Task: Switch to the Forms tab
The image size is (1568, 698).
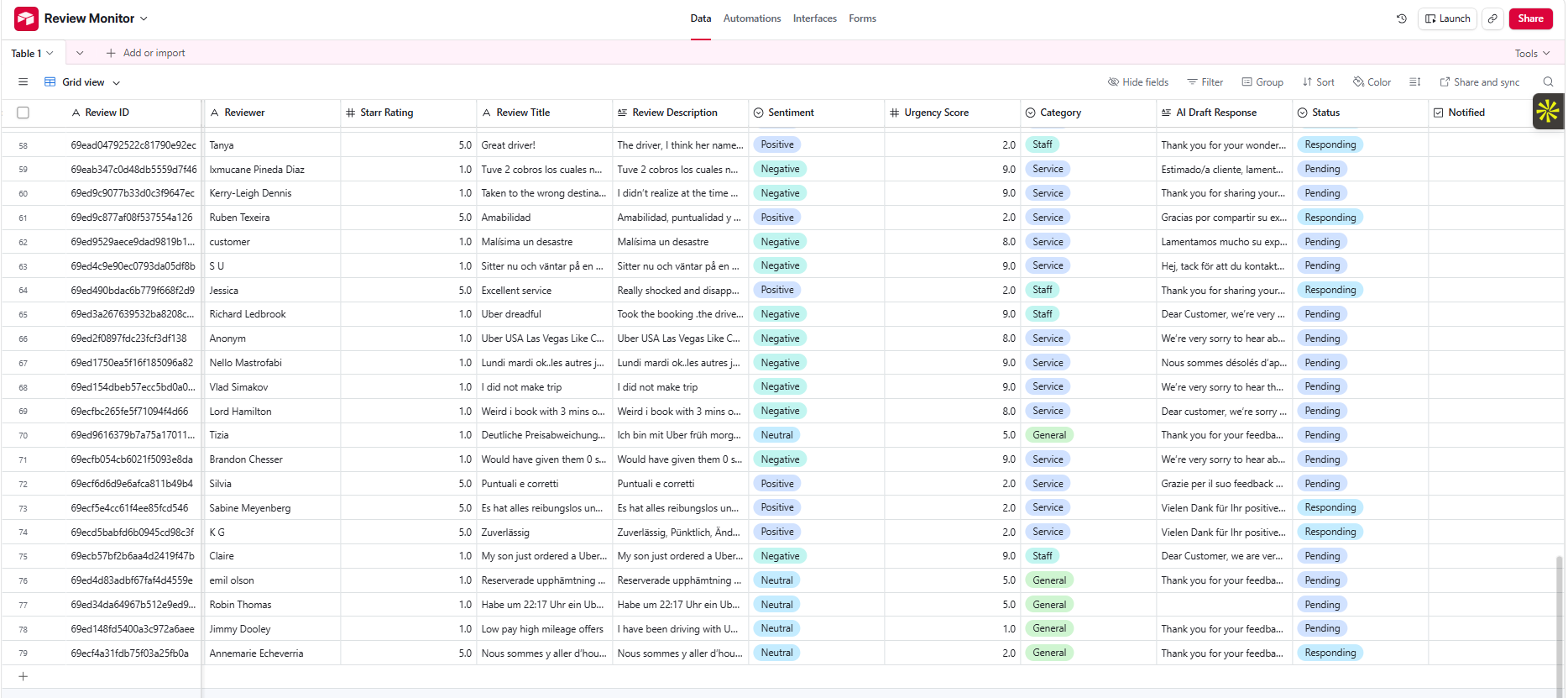Action: (x=863, y=18)
